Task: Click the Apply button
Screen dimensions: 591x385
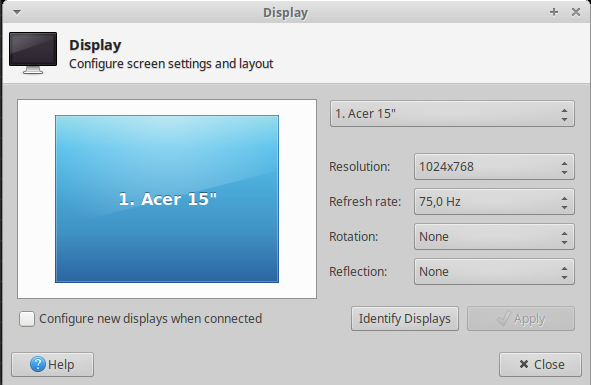Action: [521, 319]
